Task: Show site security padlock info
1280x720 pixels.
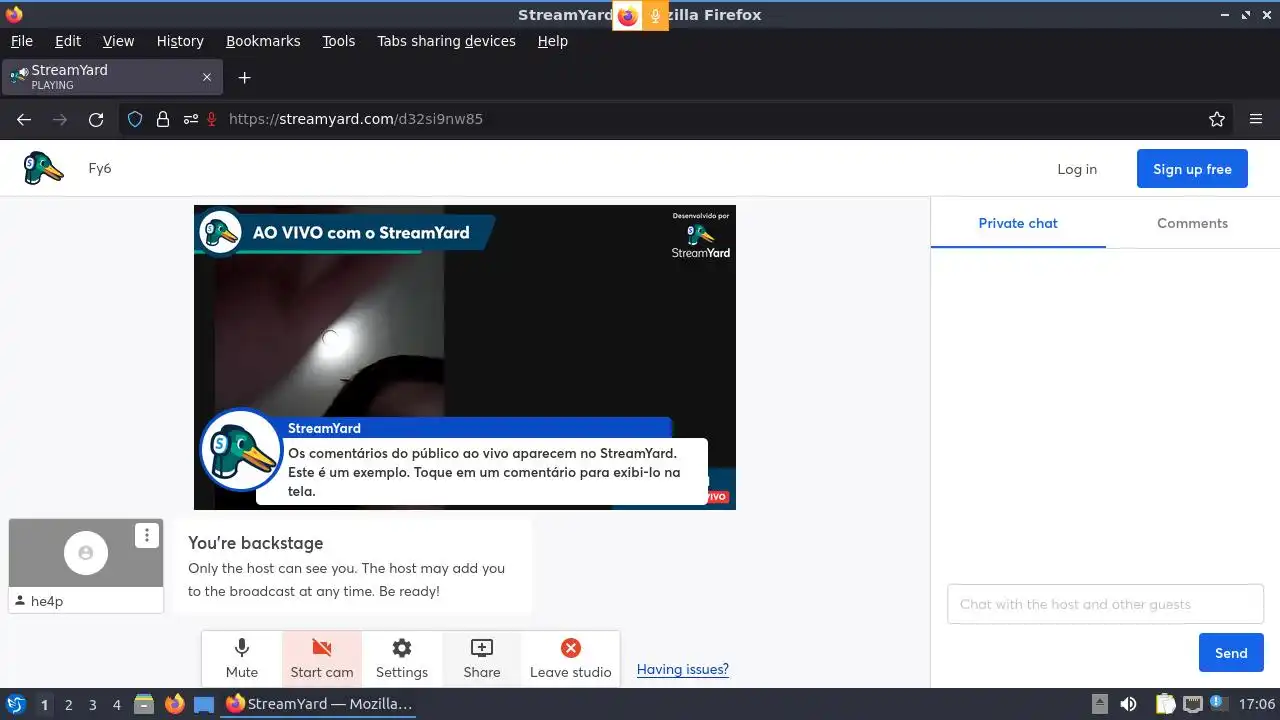Action: point(163,119)
